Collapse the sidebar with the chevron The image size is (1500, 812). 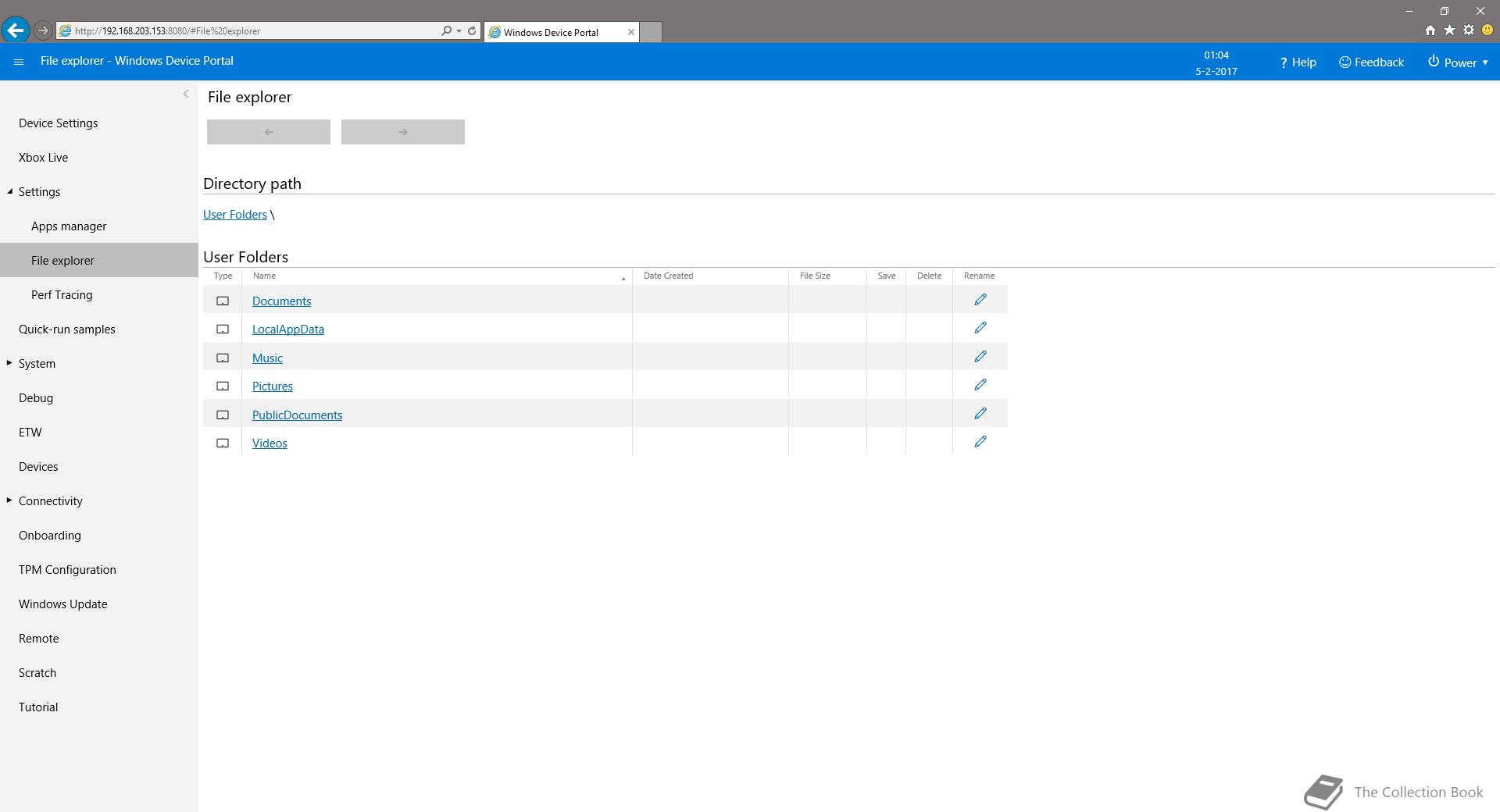click(x=186, y=94)
